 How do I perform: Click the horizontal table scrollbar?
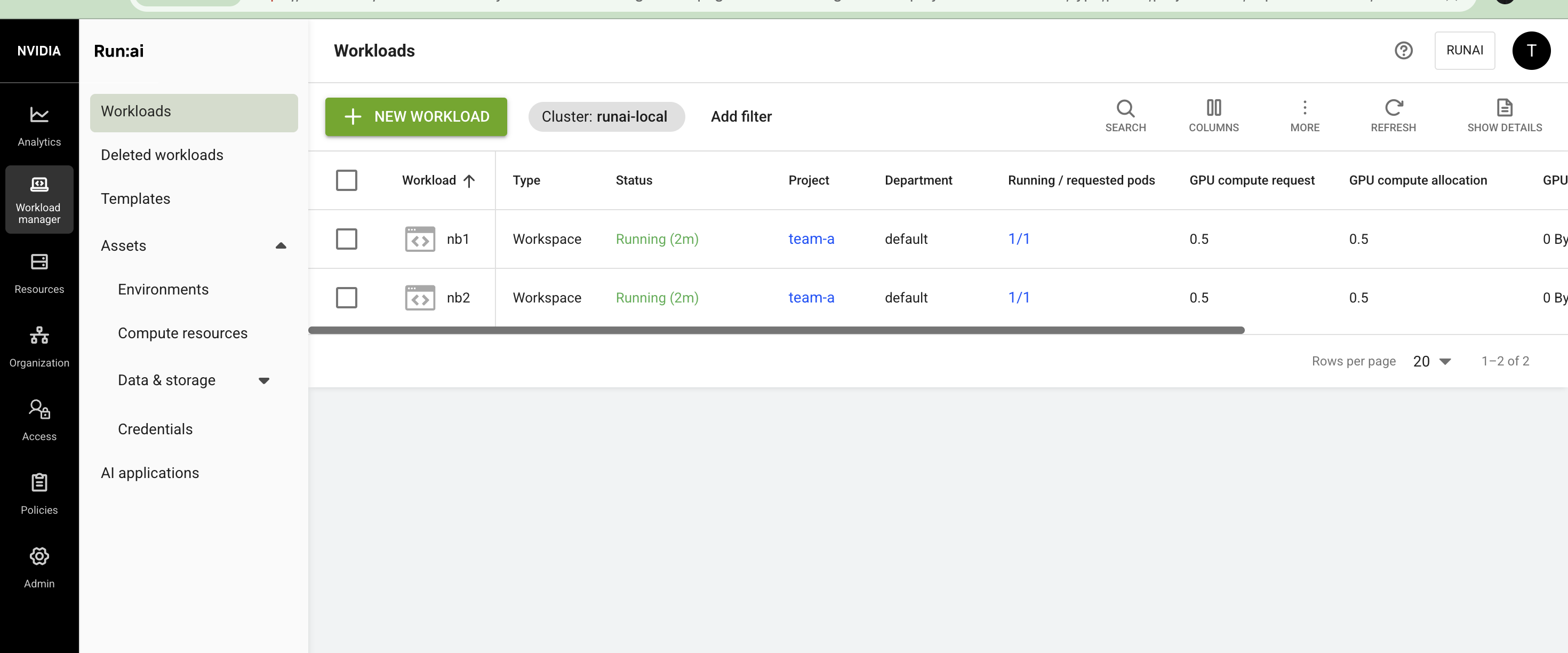776,330
